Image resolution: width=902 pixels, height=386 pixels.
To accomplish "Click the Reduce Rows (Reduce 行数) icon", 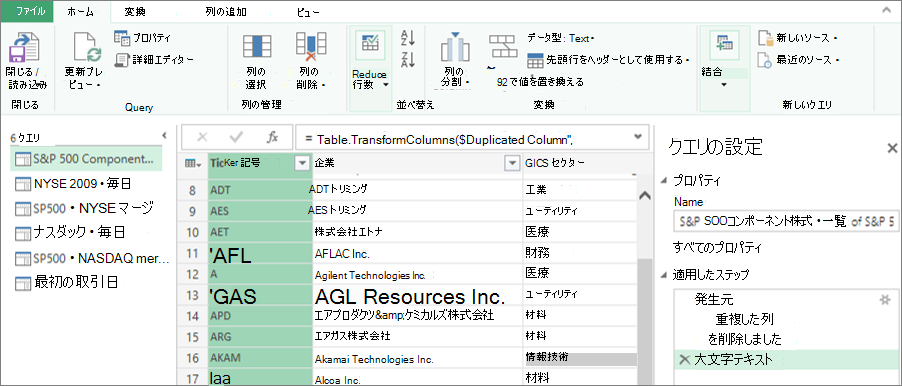I will click(x=370, y=45).
